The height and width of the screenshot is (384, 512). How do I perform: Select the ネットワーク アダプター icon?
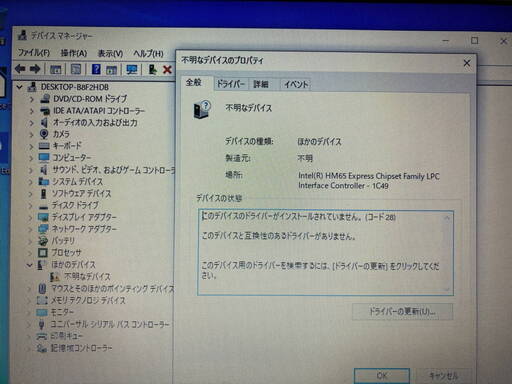(x=43, y=229)
